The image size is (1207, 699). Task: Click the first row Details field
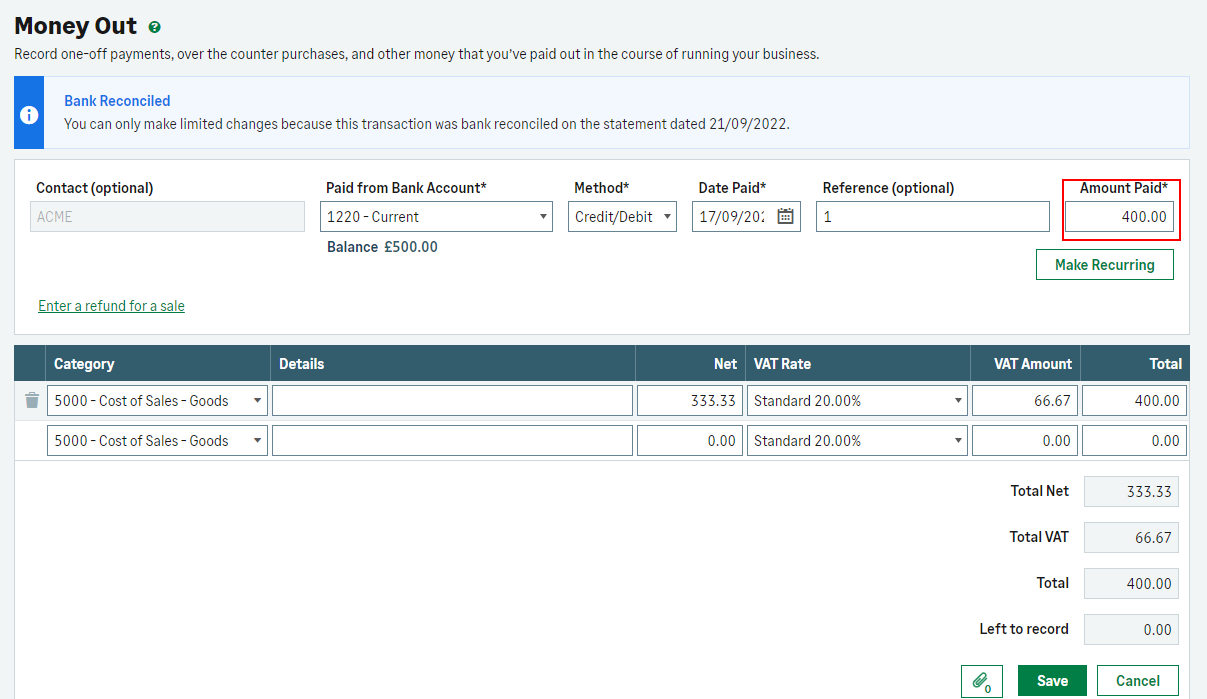(452, 401)
